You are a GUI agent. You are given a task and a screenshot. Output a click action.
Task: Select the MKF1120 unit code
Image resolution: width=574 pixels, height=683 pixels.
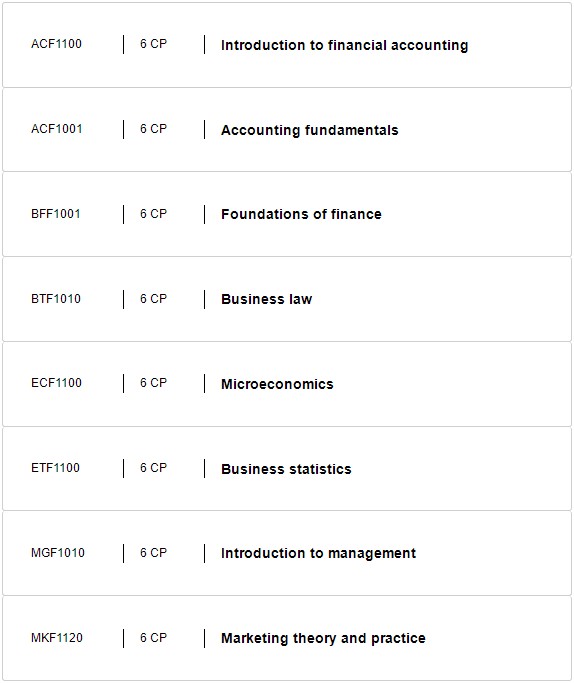pos(57,638)
